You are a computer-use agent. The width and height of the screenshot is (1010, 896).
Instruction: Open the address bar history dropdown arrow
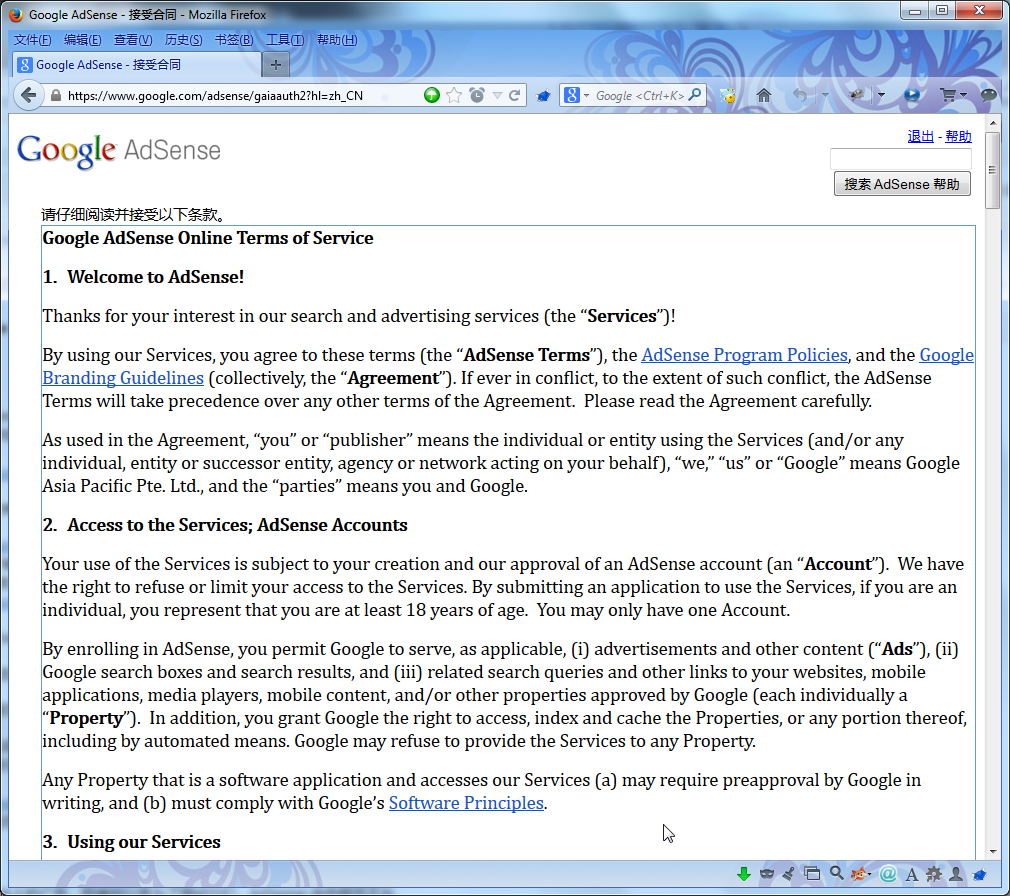[x=497, y=95]
